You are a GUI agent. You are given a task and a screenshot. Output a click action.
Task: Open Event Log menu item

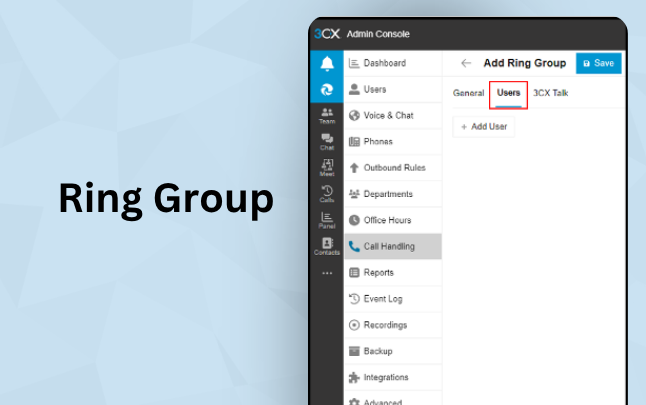coord(393,299)
